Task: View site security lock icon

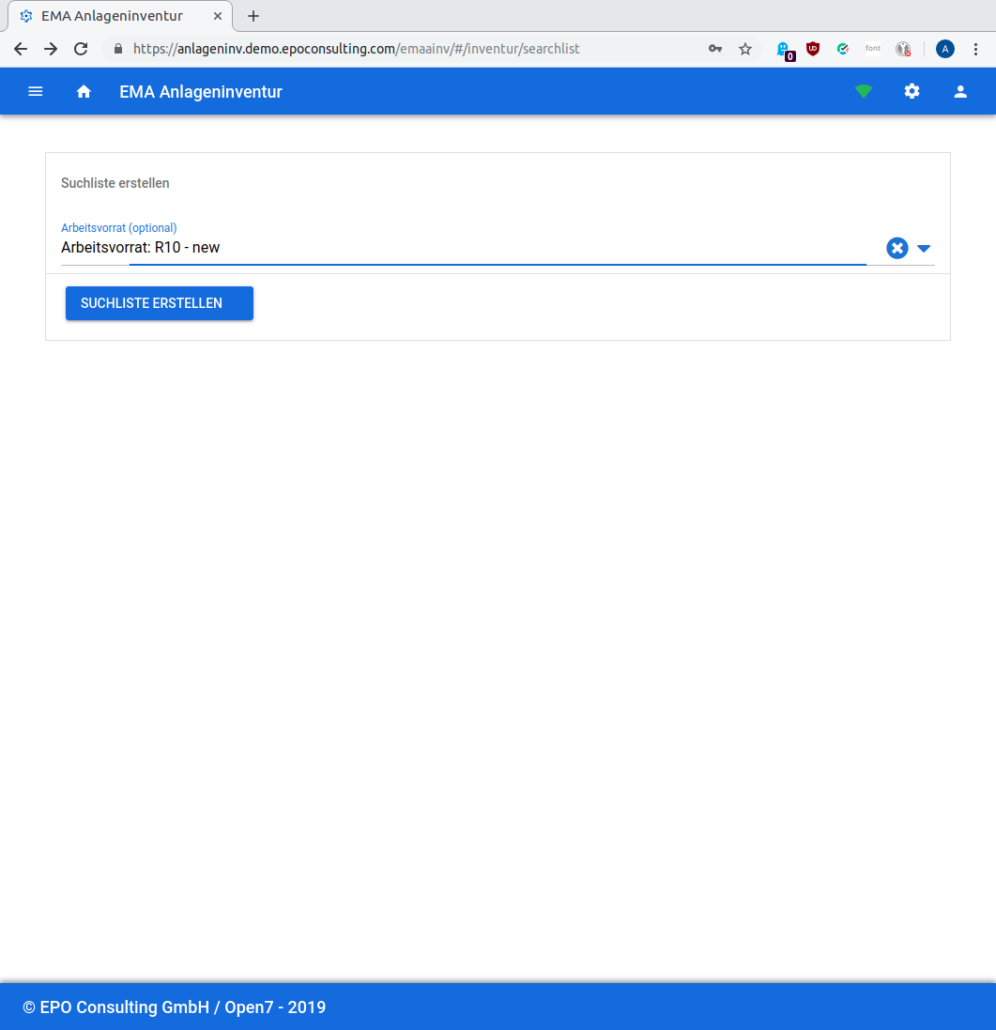Action: click(x=118, y=49)
